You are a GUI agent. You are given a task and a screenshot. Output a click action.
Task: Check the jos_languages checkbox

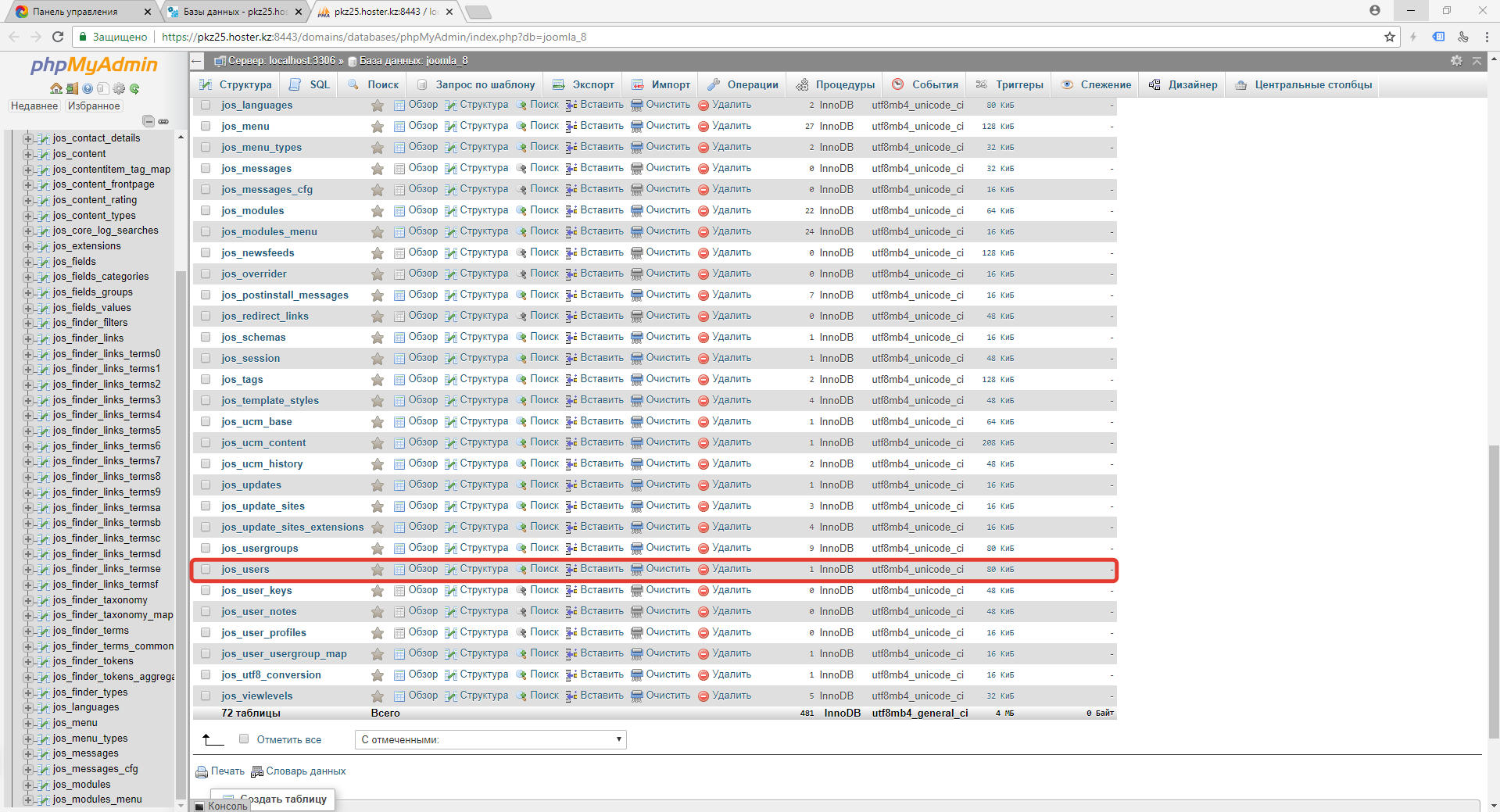point(206,105)
